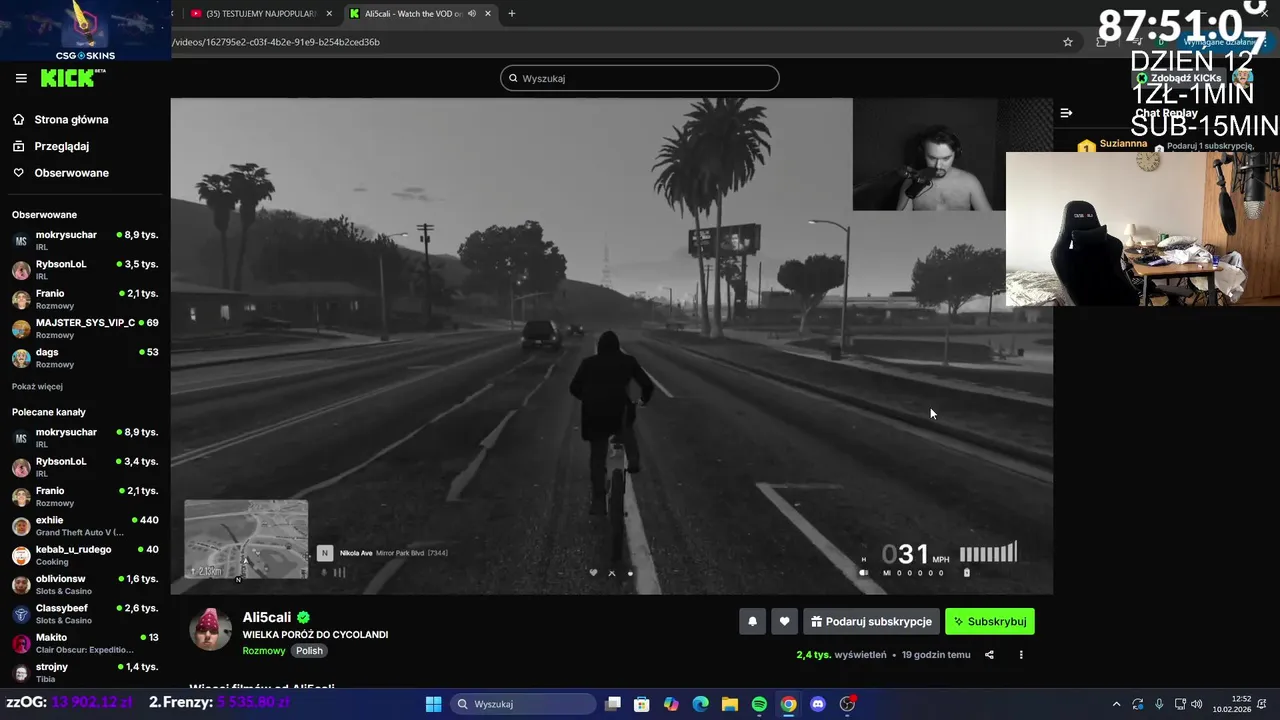Click the Ali5cali channel avatar

click(x=211, y=630)
